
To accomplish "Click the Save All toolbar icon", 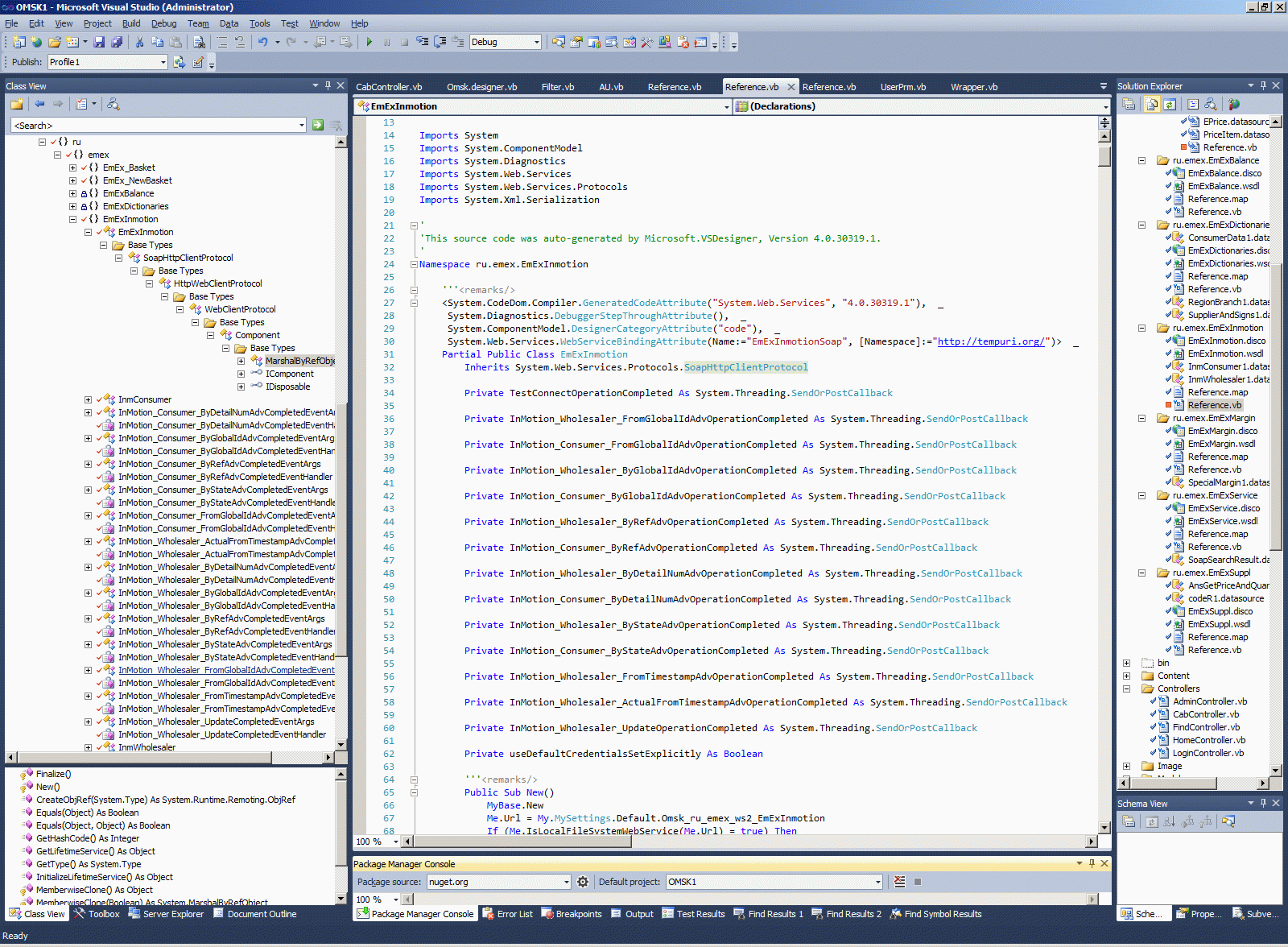I will pyautogui.click(x=117, y=42).
